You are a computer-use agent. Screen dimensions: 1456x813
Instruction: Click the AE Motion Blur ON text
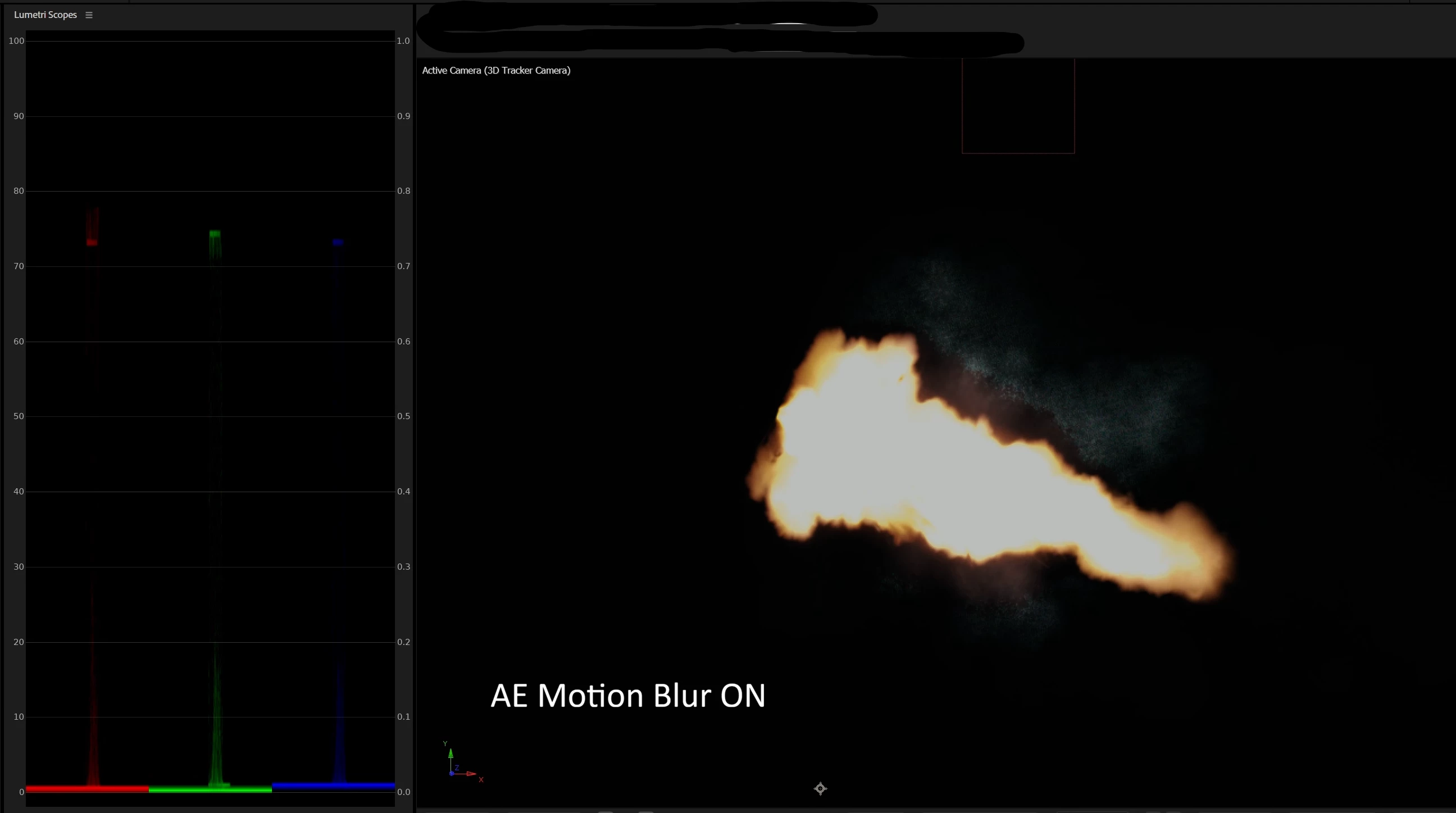tap(627, 696)
